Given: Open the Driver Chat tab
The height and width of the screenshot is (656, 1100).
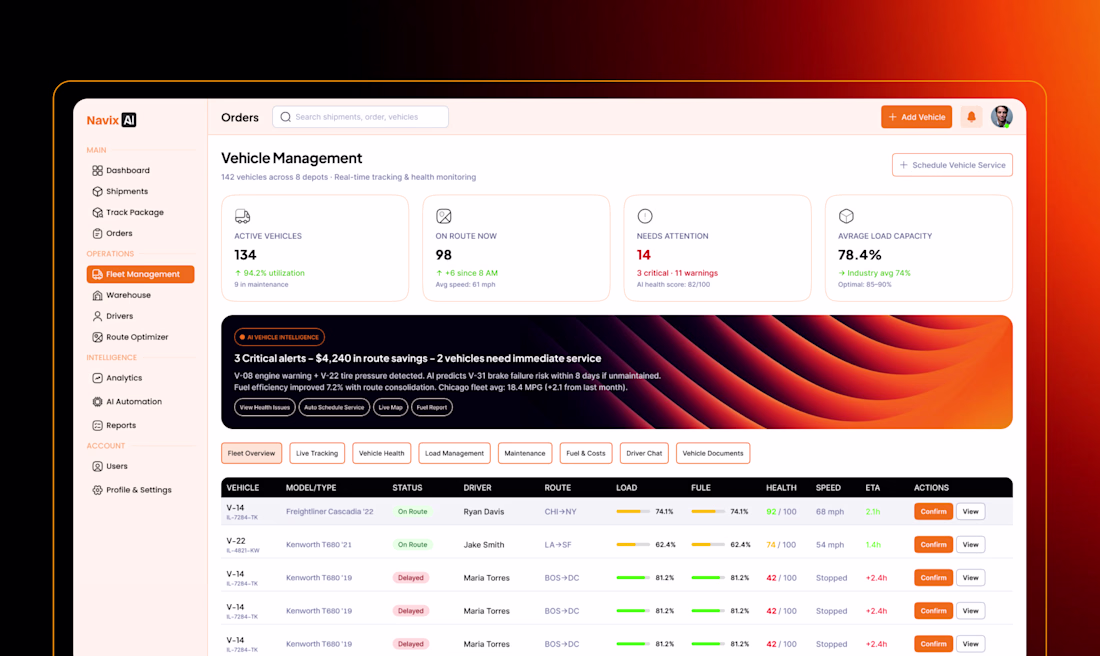Looking at the screenshot, I should click(644, 453).
